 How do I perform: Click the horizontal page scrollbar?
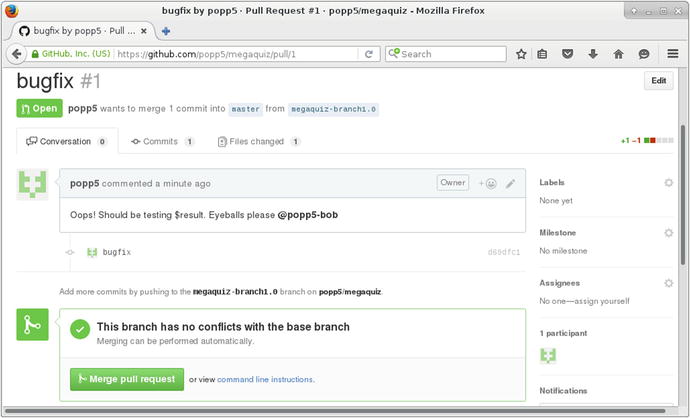click(335, 411)
